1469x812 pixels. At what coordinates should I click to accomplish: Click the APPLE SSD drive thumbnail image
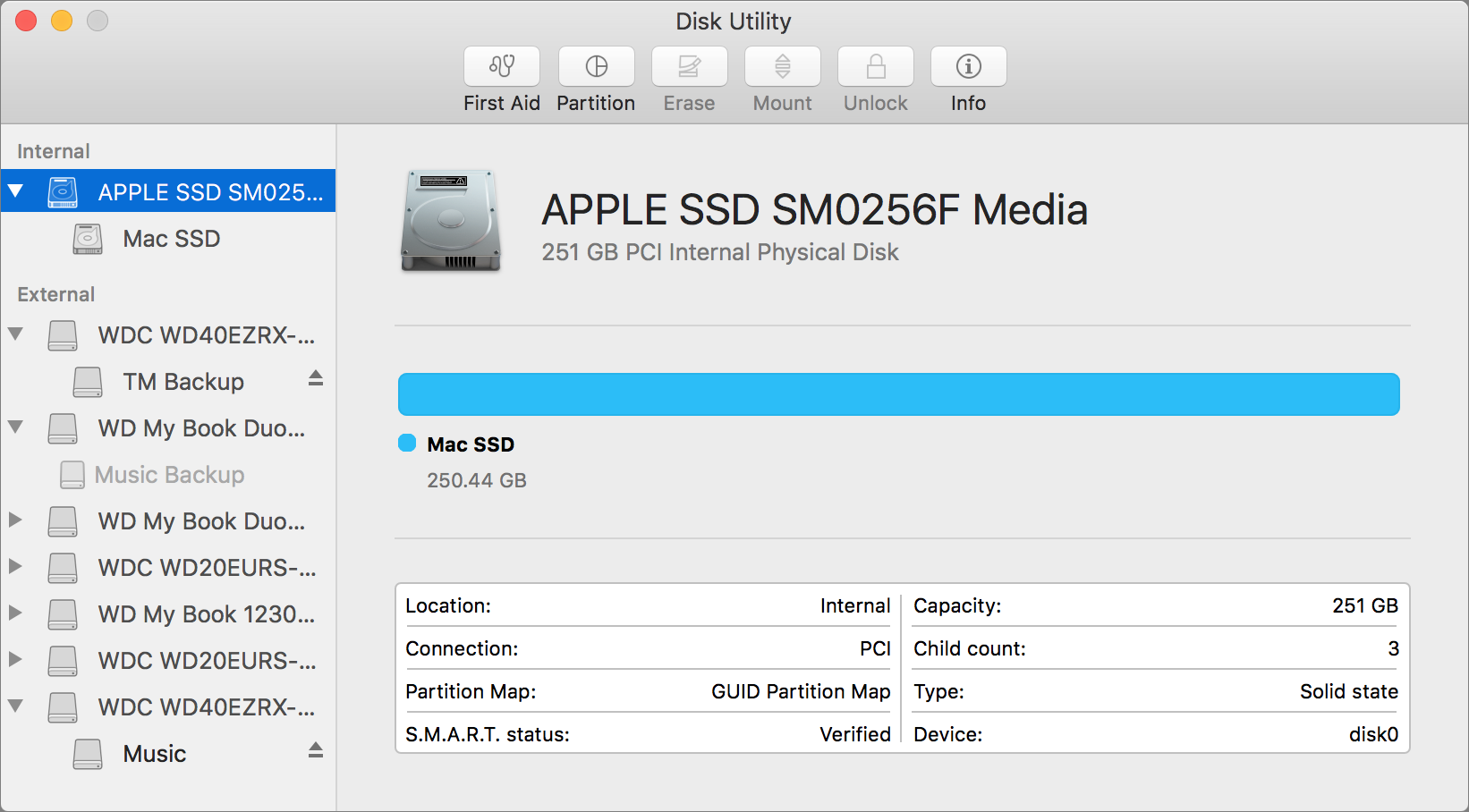coord(451,221)
